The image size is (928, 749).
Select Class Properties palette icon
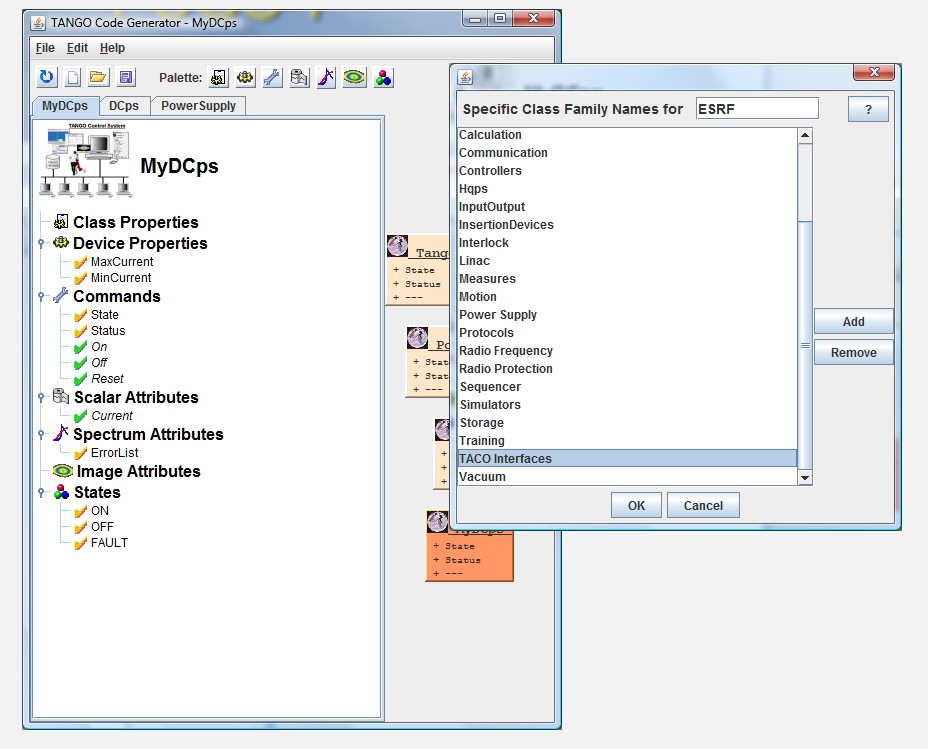(x=218, y=78)
